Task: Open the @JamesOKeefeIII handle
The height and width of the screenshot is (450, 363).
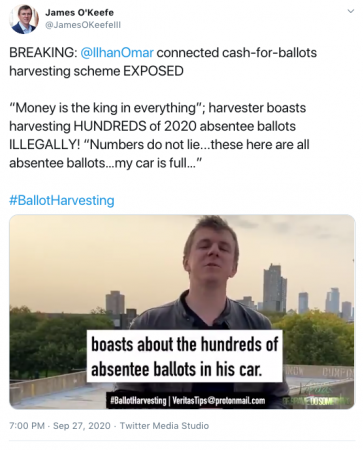Action: click(83, 25)
